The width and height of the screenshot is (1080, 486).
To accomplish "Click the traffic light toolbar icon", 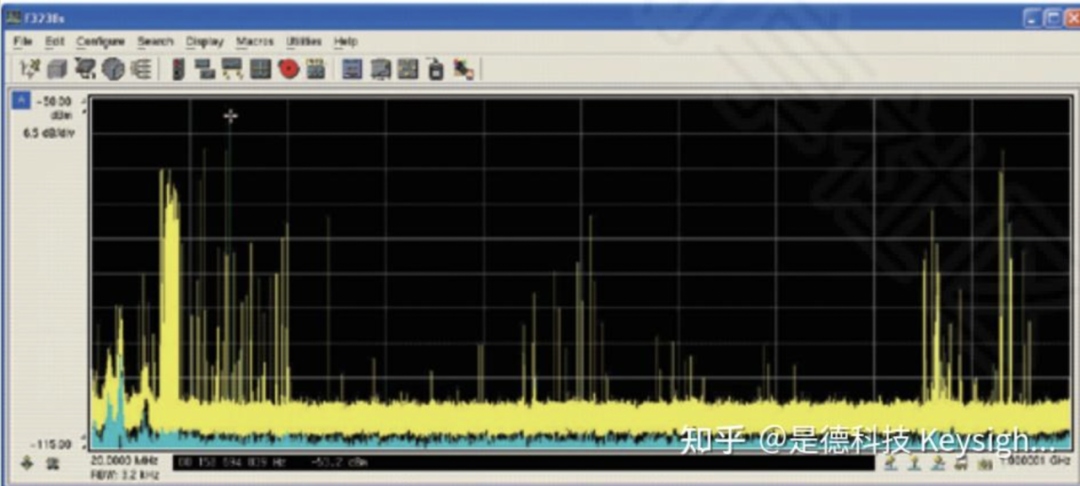I will point(178,69).
